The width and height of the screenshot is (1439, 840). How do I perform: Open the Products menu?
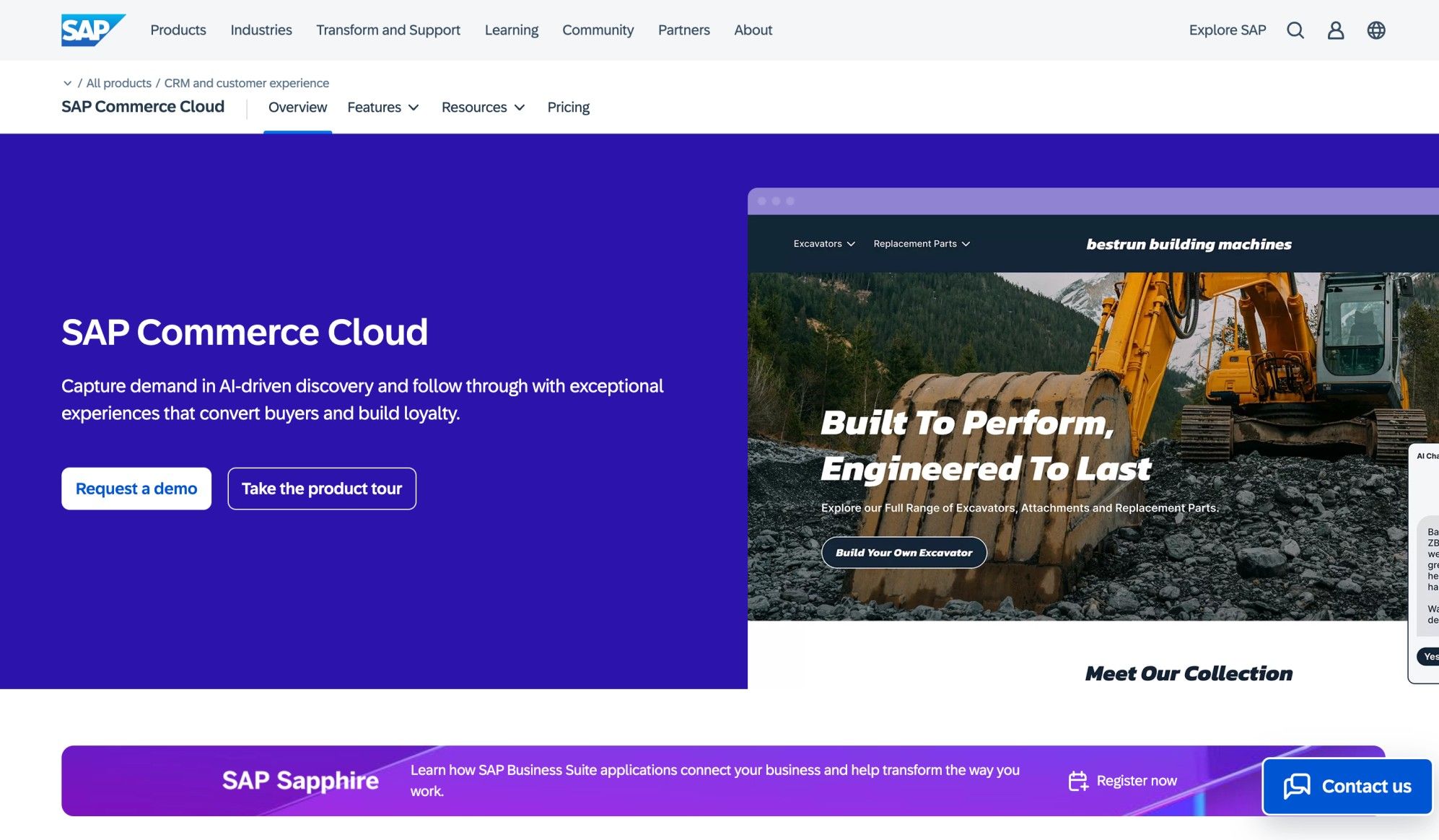pos(178,30)
